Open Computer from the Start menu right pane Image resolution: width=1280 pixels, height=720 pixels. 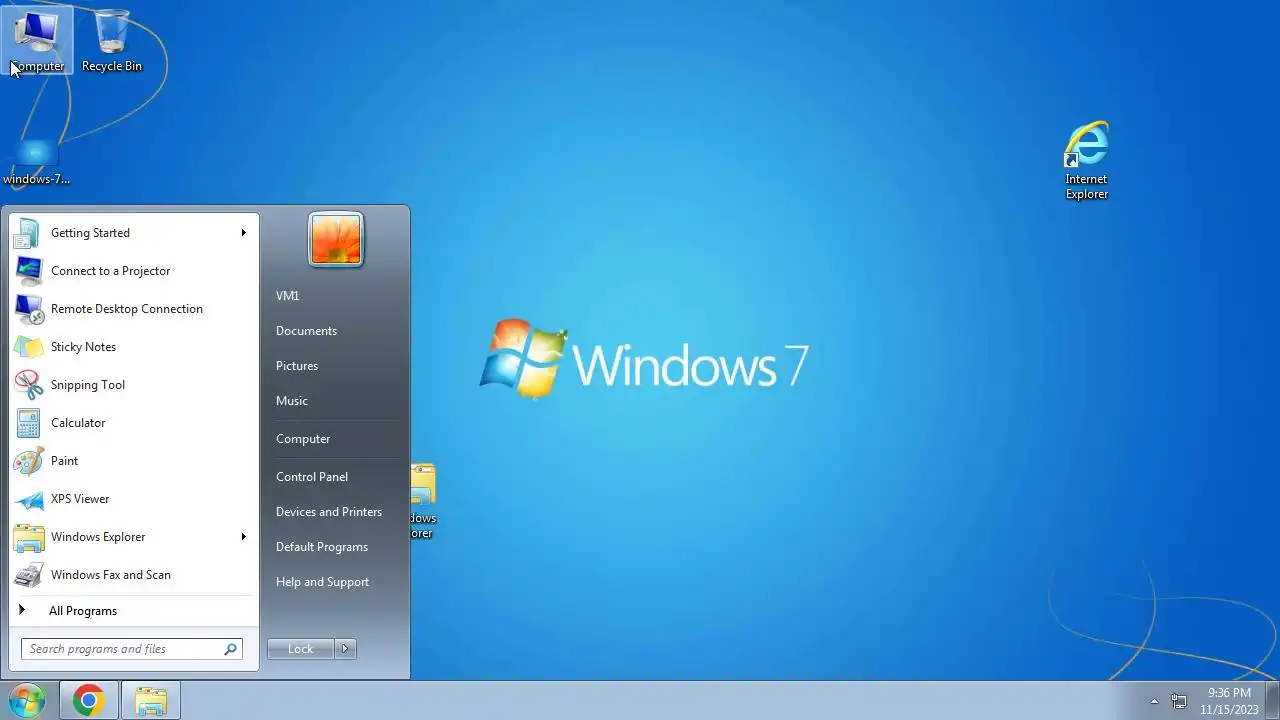pyautogui.click(x=303, y=439)
